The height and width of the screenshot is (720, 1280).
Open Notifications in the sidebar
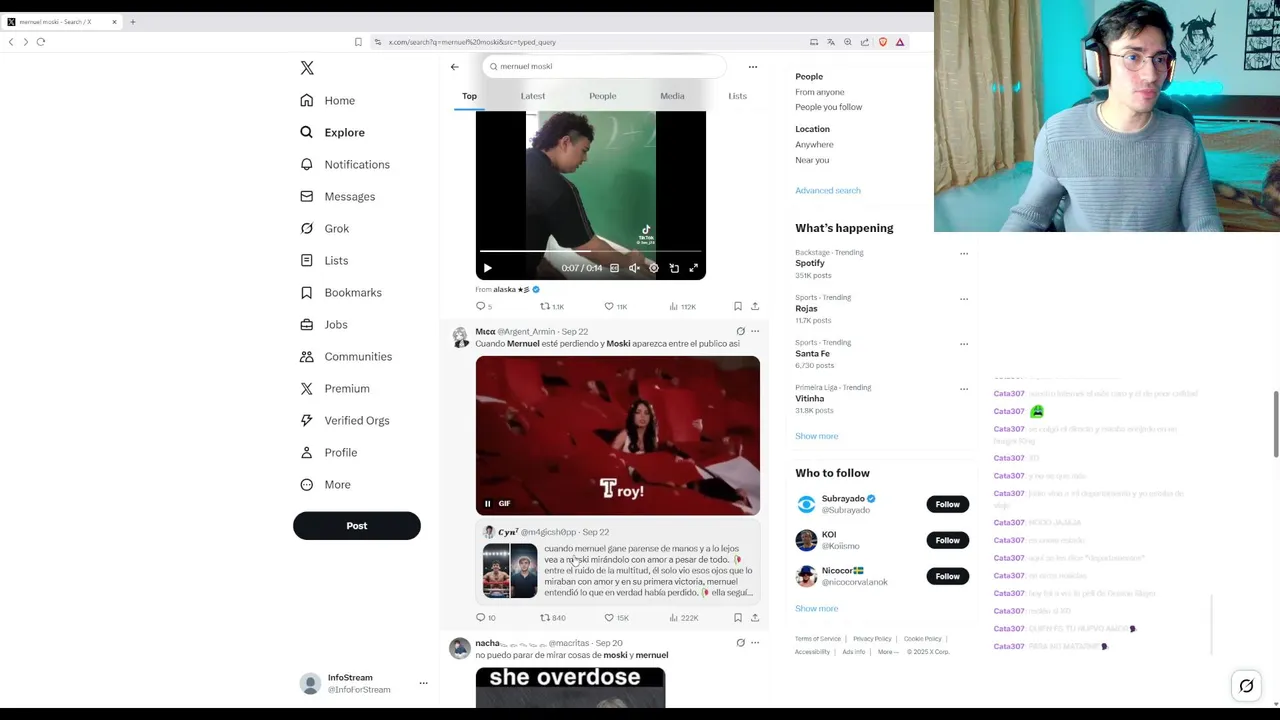pos(345,164)
